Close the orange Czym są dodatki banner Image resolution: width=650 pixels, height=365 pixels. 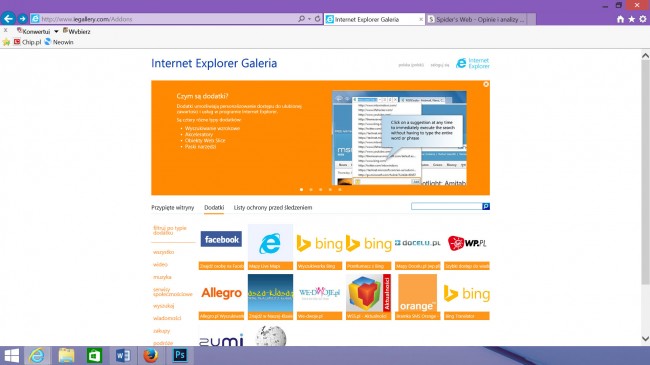pos(486,84)
